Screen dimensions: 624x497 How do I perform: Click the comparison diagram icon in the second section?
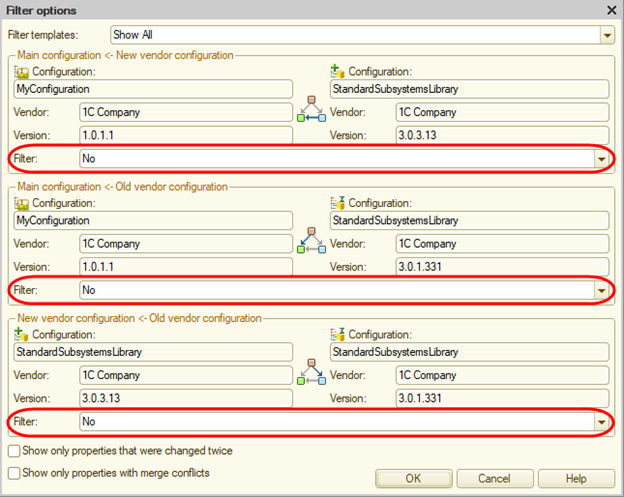coord(311,241)
